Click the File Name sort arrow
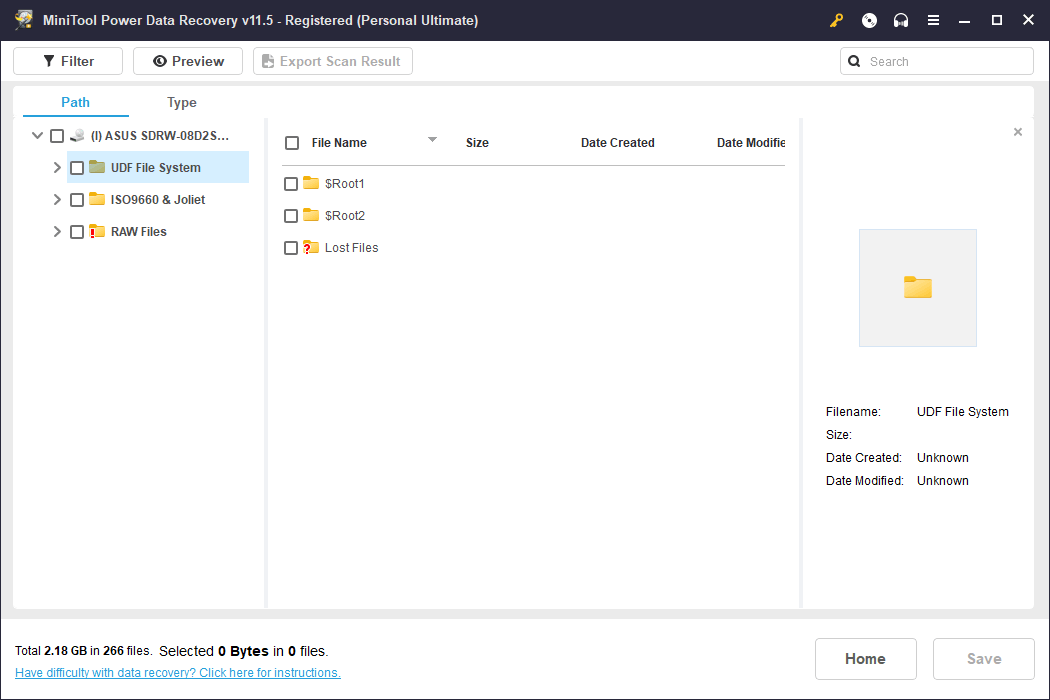This screenshot has width=1050, height=700. click(432, 139)
